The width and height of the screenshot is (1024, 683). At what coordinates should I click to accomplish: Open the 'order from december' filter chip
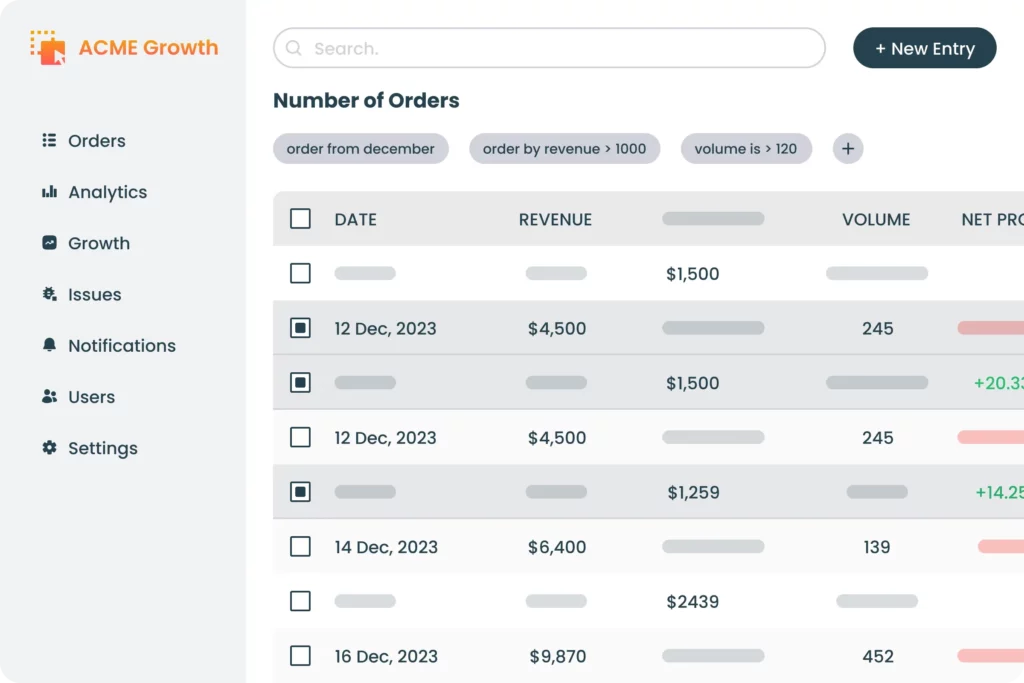(361, 148)
